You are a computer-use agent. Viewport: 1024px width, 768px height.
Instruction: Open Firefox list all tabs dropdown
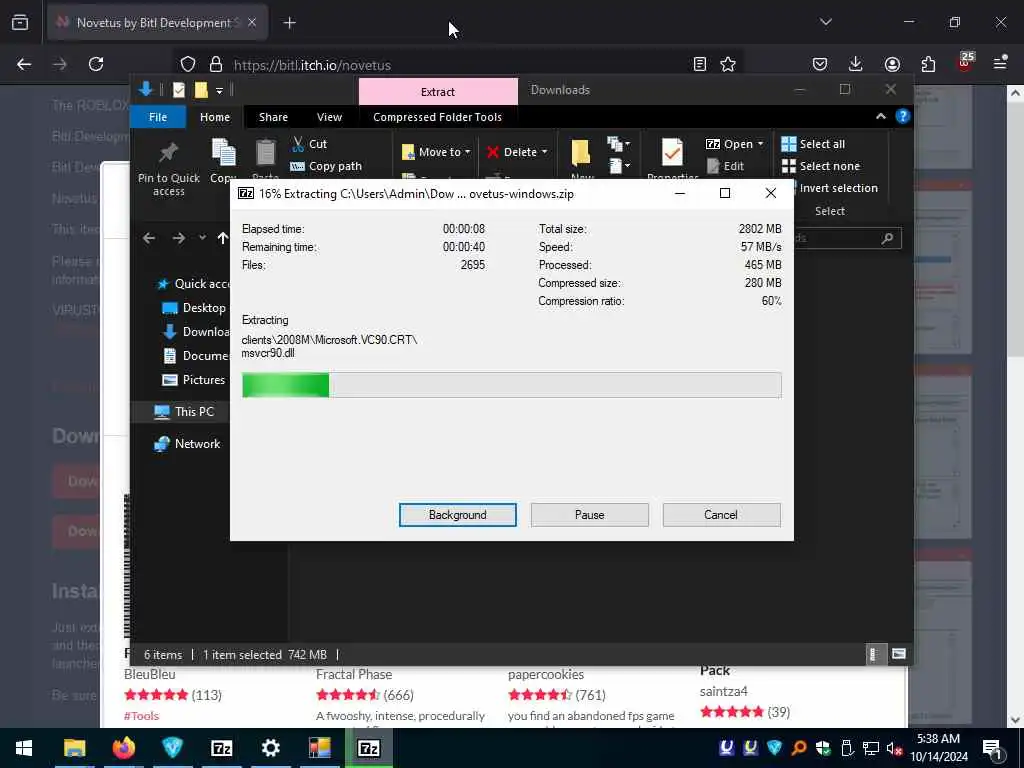click(x=825, y=22)
